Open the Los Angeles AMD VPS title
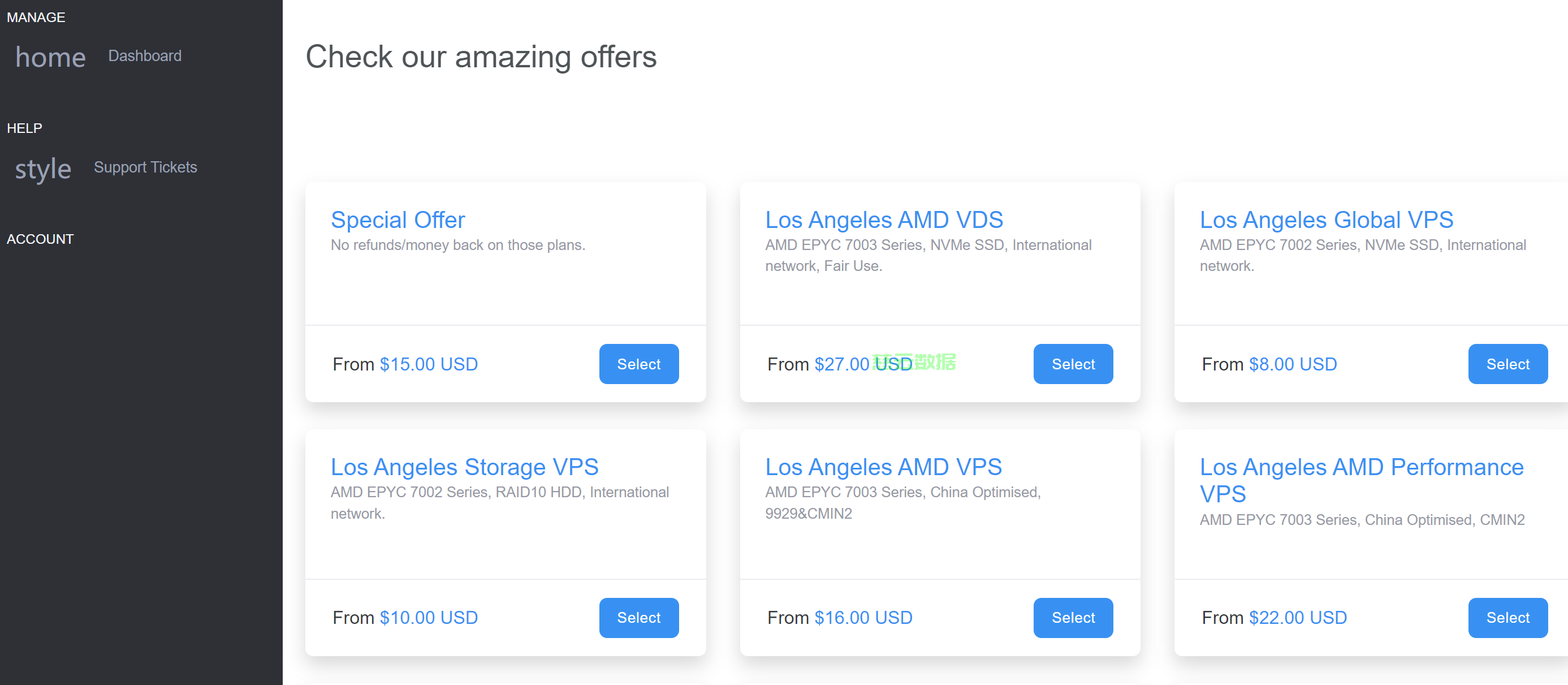Image resolution: width=1568 pixels, height=685 pixels. [x=883, y=467]
